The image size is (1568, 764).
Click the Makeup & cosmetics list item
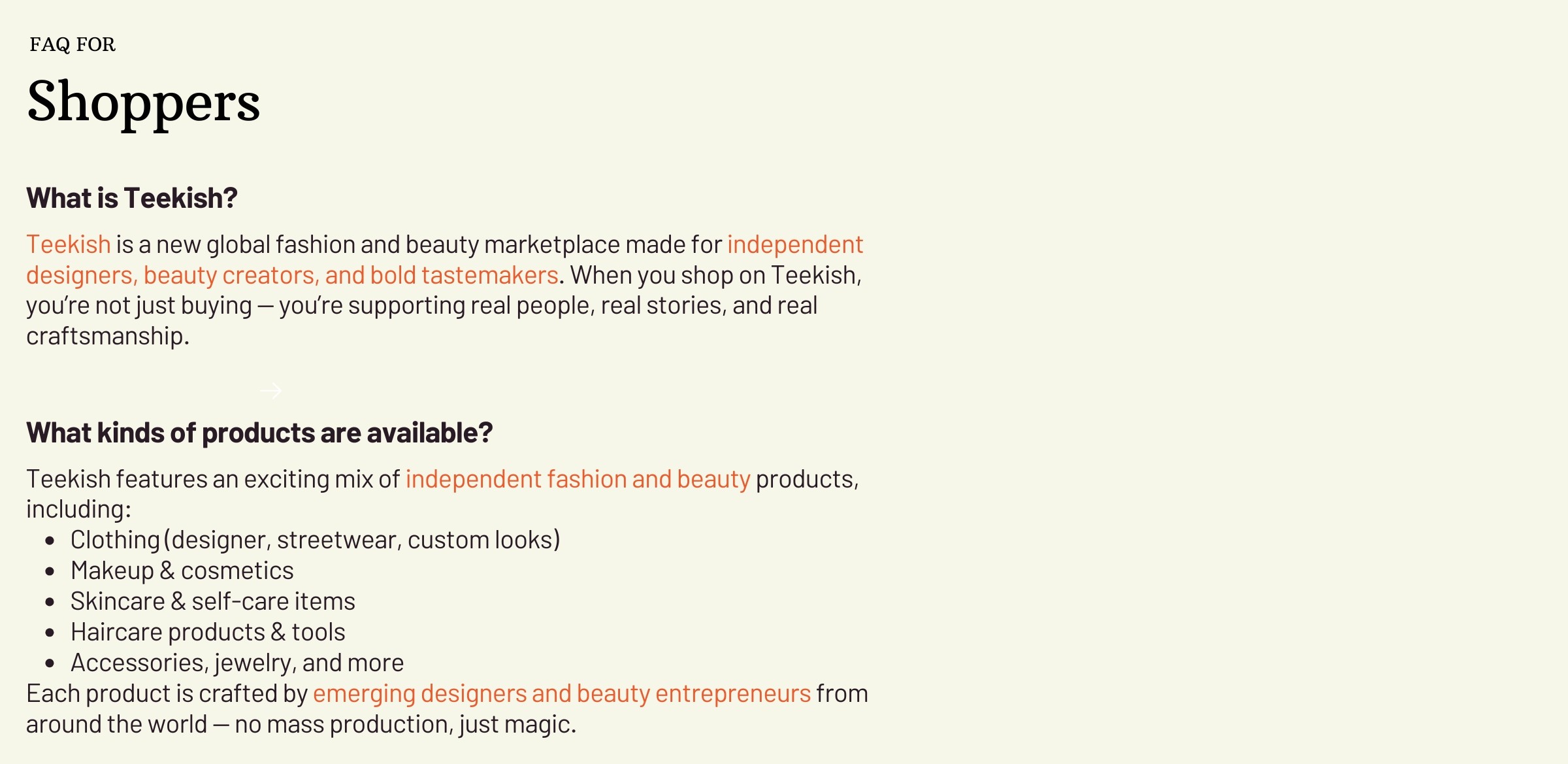click(182, 571)
